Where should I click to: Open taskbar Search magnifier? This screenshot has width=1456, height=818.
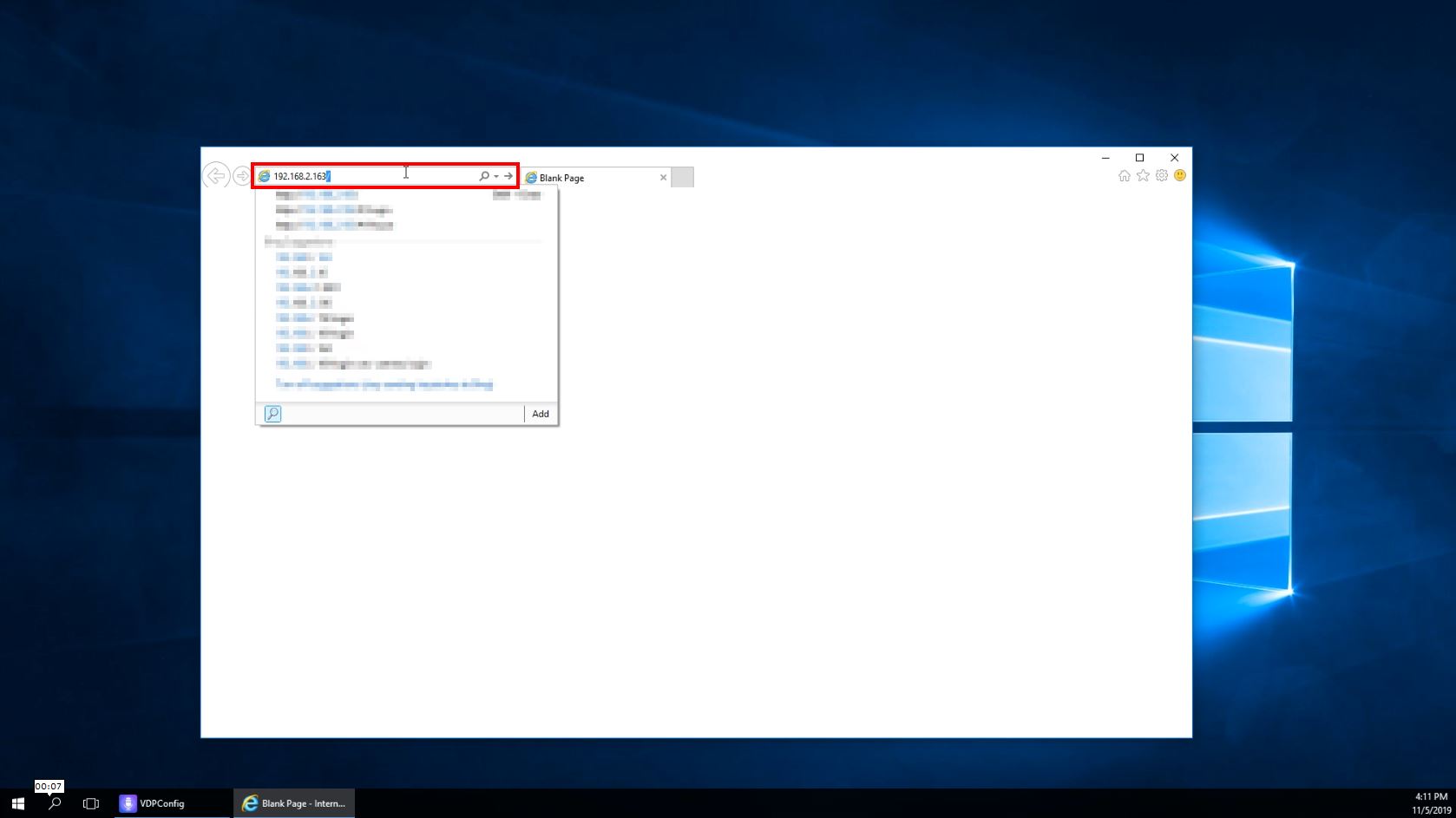tap(55, 803)
